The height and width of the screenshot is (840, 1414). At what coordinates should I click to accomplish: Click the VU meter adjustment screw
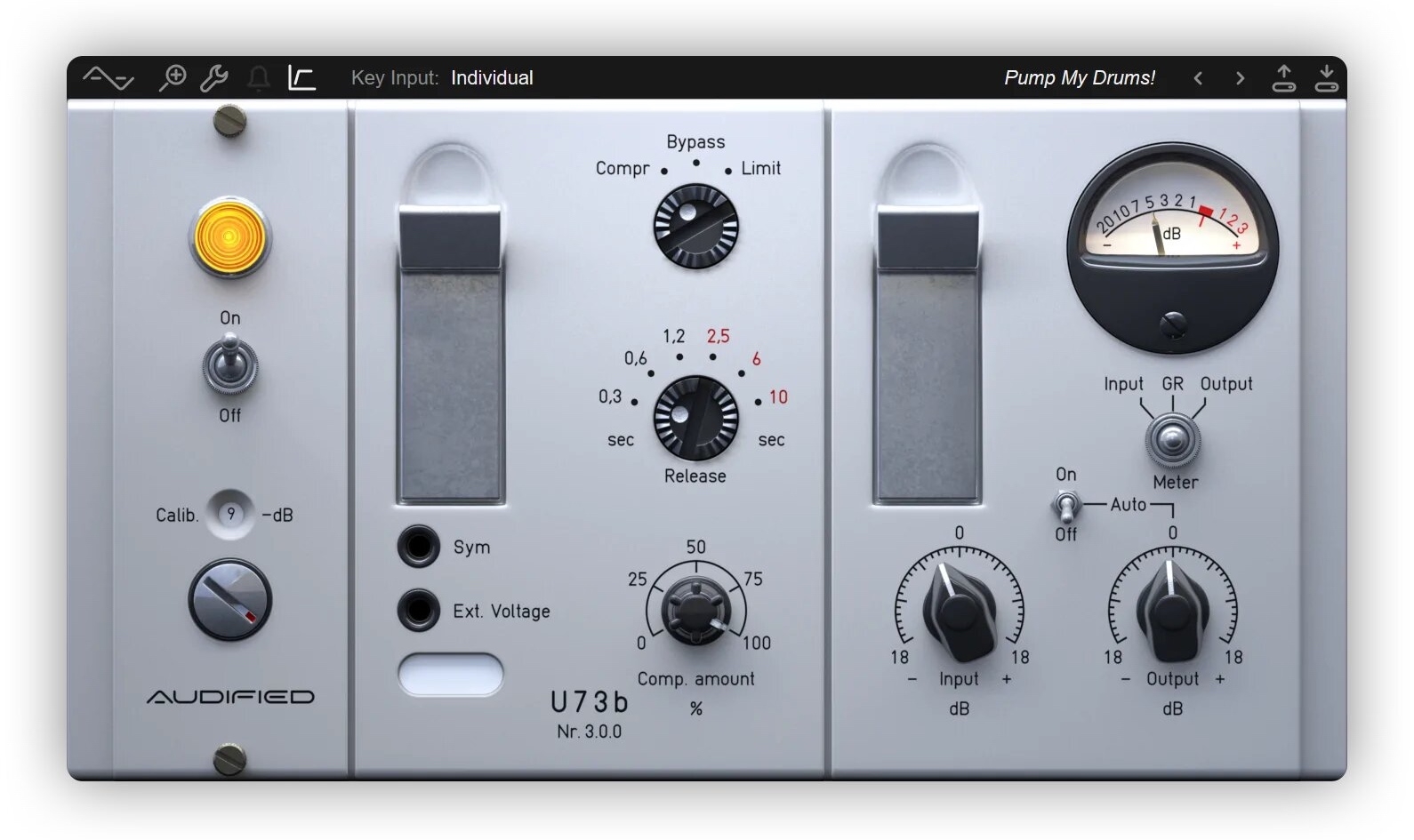coord(1173,324)
